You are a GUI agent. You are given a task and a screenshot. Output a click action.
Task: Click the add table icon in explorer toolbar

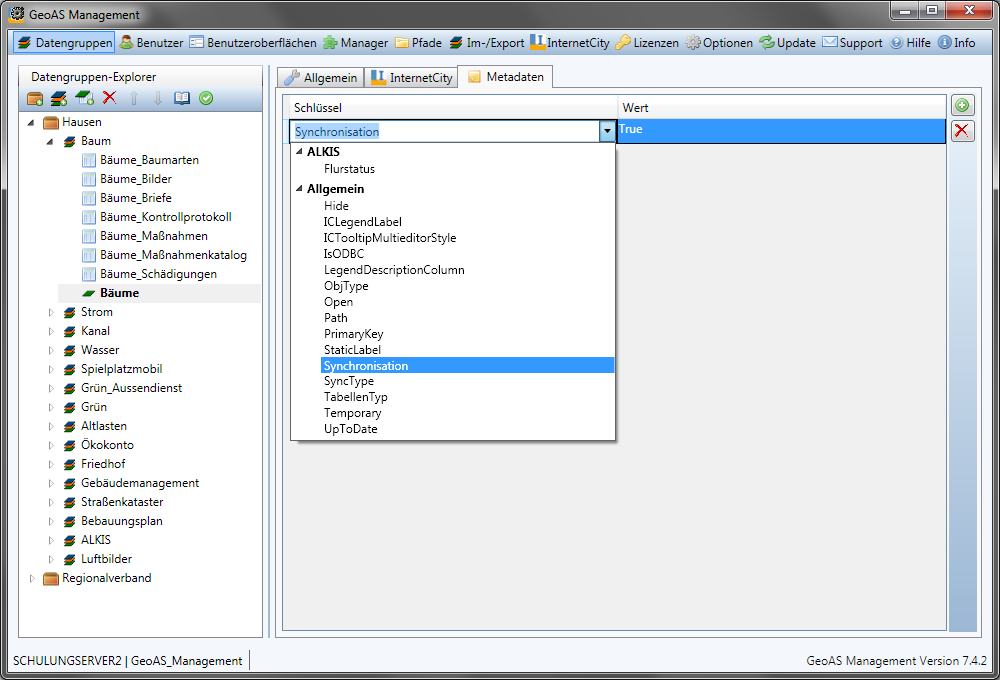point(85,98)
